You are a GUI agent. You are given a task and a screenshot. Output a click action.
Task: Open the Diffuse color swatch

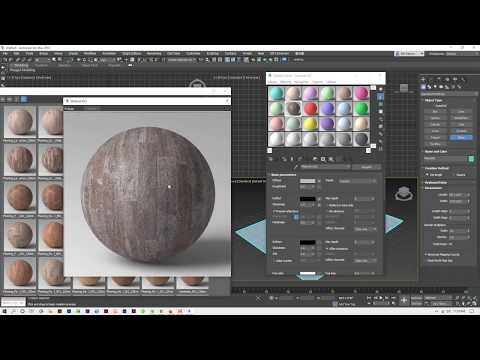click(x=307, y=181)
